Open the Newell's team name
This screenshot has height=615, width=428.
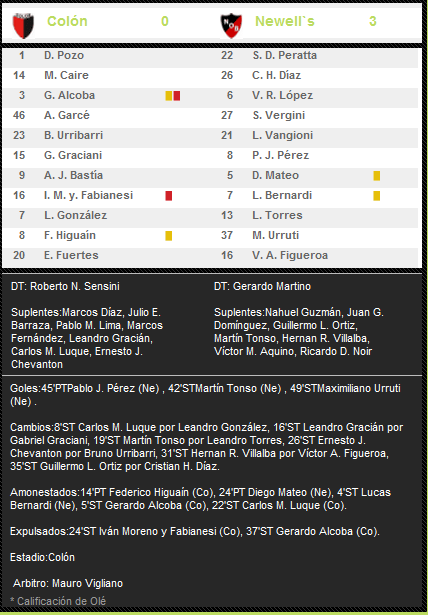[x=285, y=21]
